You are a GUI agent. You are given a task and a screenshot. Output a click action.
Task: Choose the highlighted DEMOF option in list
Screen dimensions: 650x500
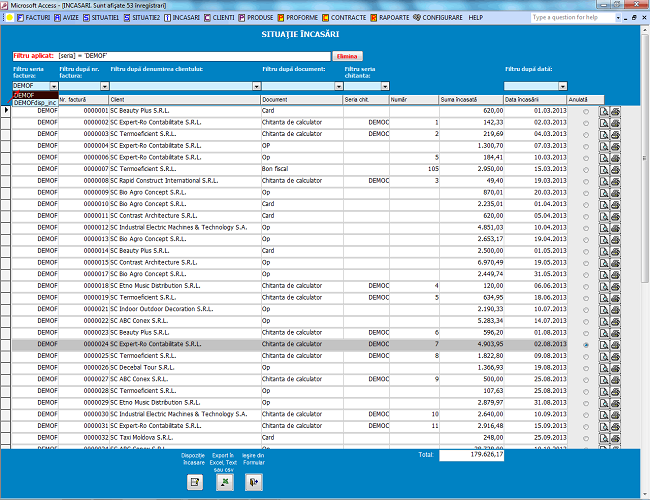(x=35, y=95)
